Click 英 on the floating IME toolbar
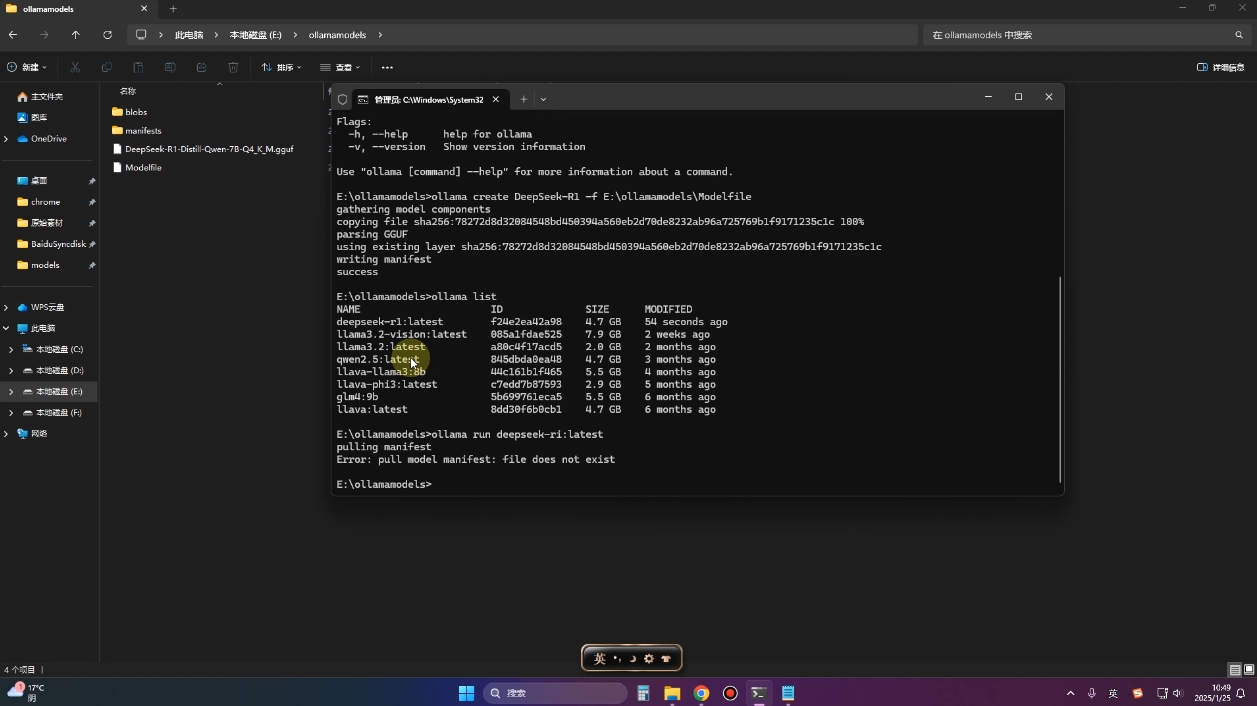 tap(598, 658)
